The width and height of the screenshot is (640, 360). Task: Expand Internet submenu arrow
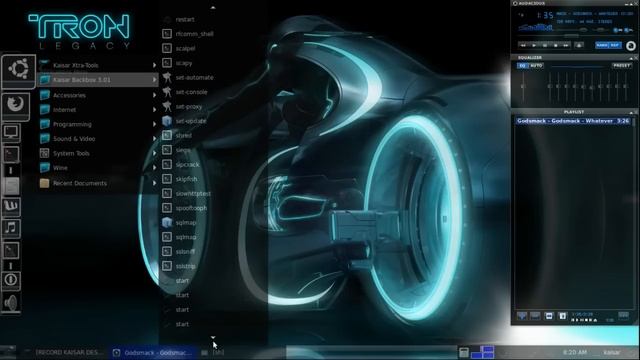(x=154, y=110)
